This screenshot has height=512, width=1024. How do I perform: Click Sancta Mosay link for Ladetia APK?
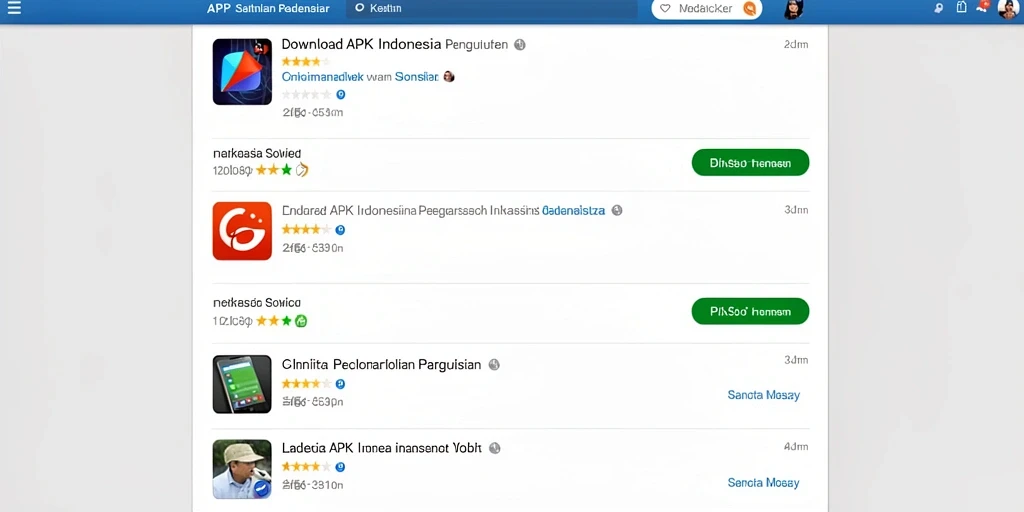coord(763,483)
